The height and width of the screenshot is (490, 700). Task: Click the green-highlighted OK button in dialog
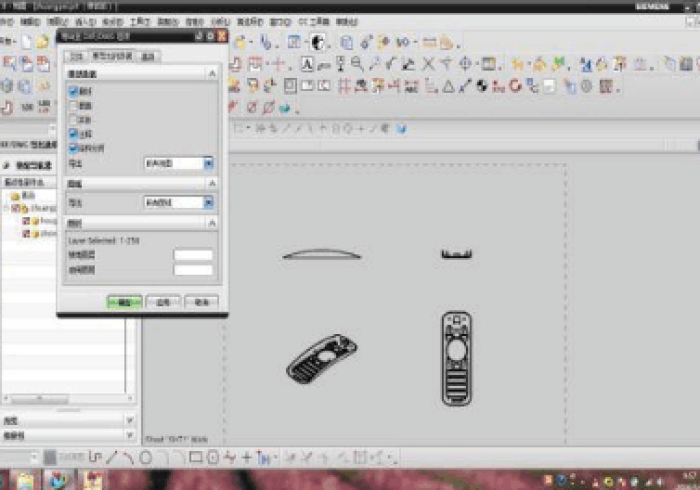123,300
